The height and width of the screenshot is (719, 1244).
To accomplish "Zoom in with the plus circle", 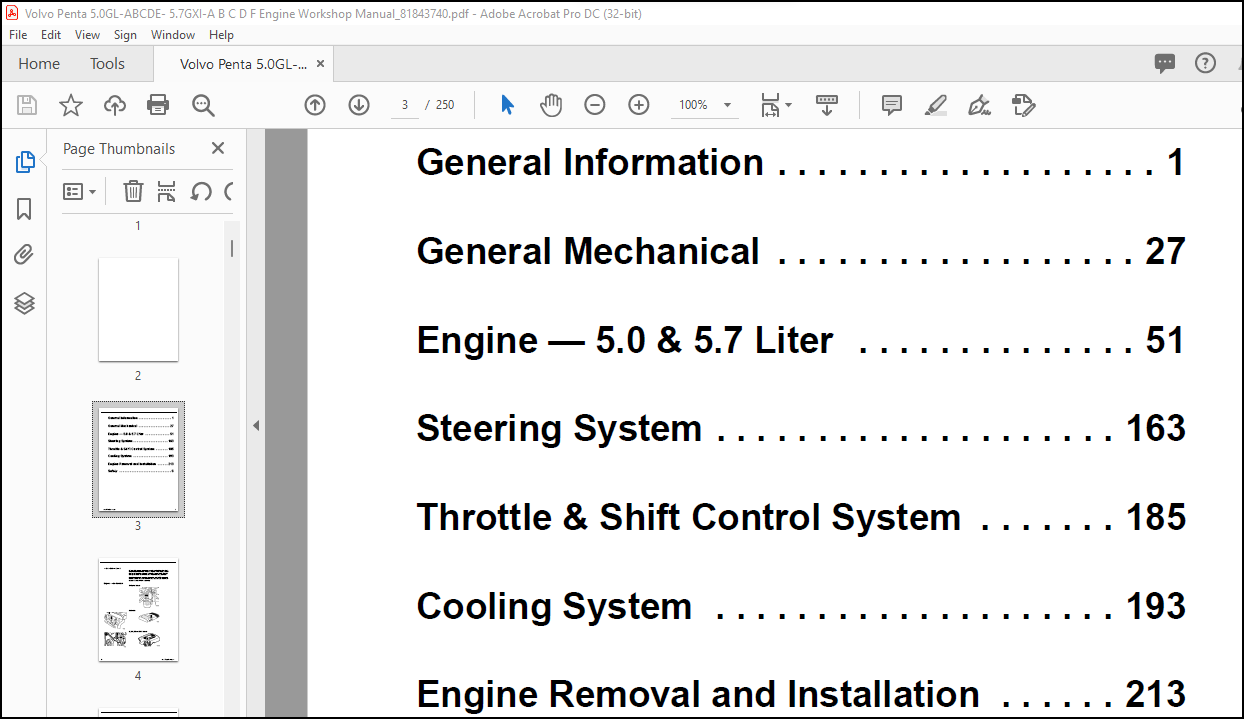I will click(639, 105).
